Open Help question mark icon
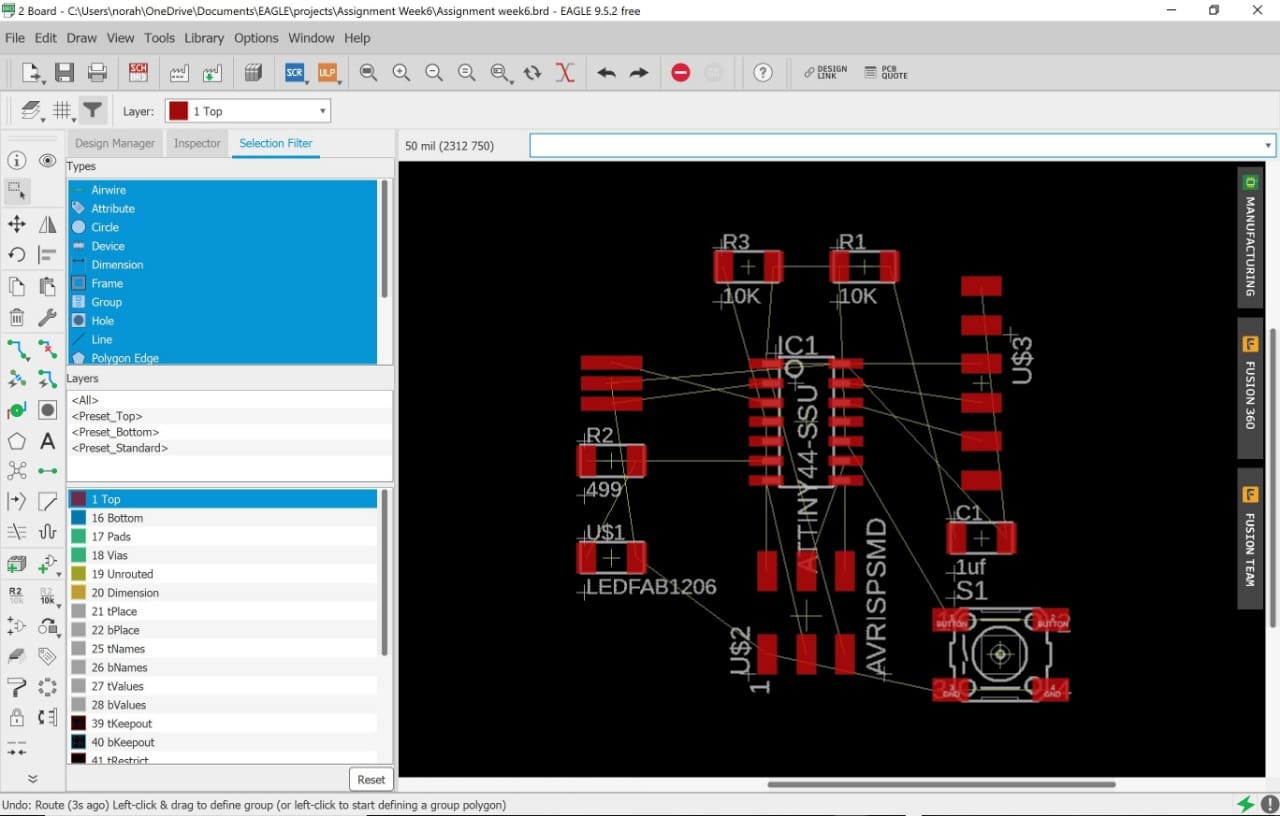The width and height of the screenshot is (1280, 816). point(763,73)
